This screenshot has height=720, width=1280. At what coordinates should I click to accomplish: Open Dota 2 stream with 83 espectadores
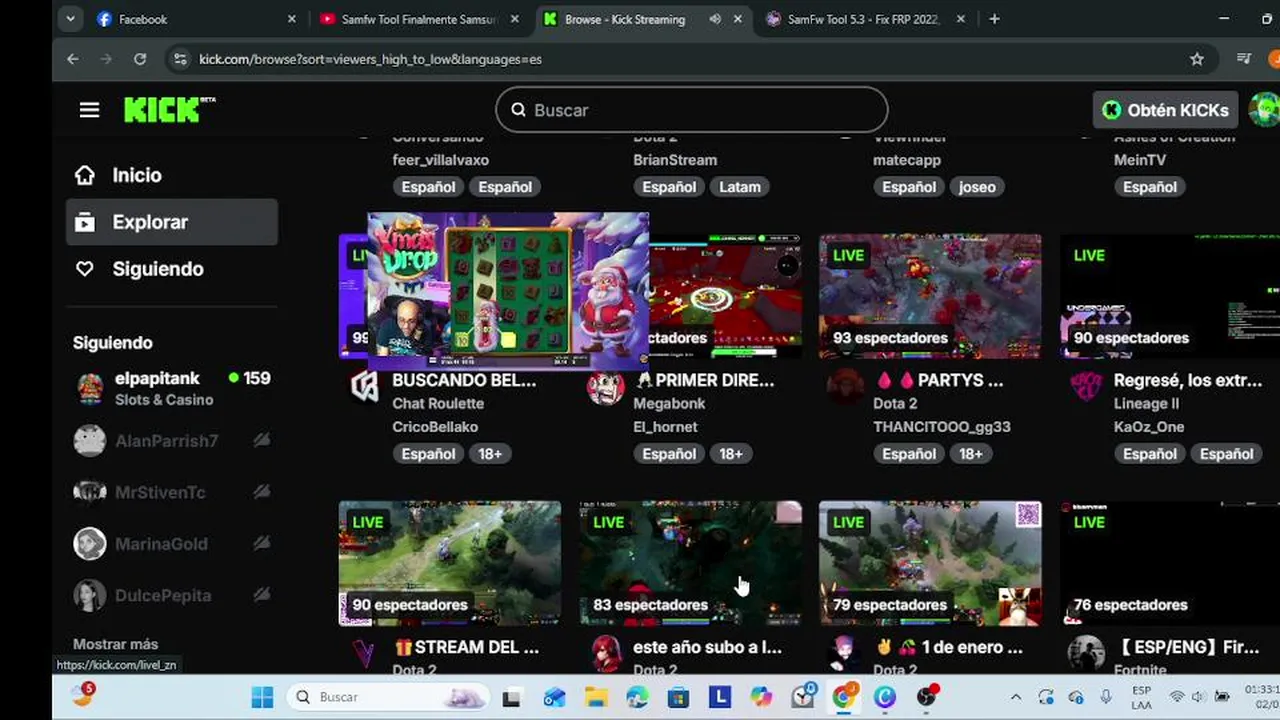pyautogui.click(x=690, y=563)
